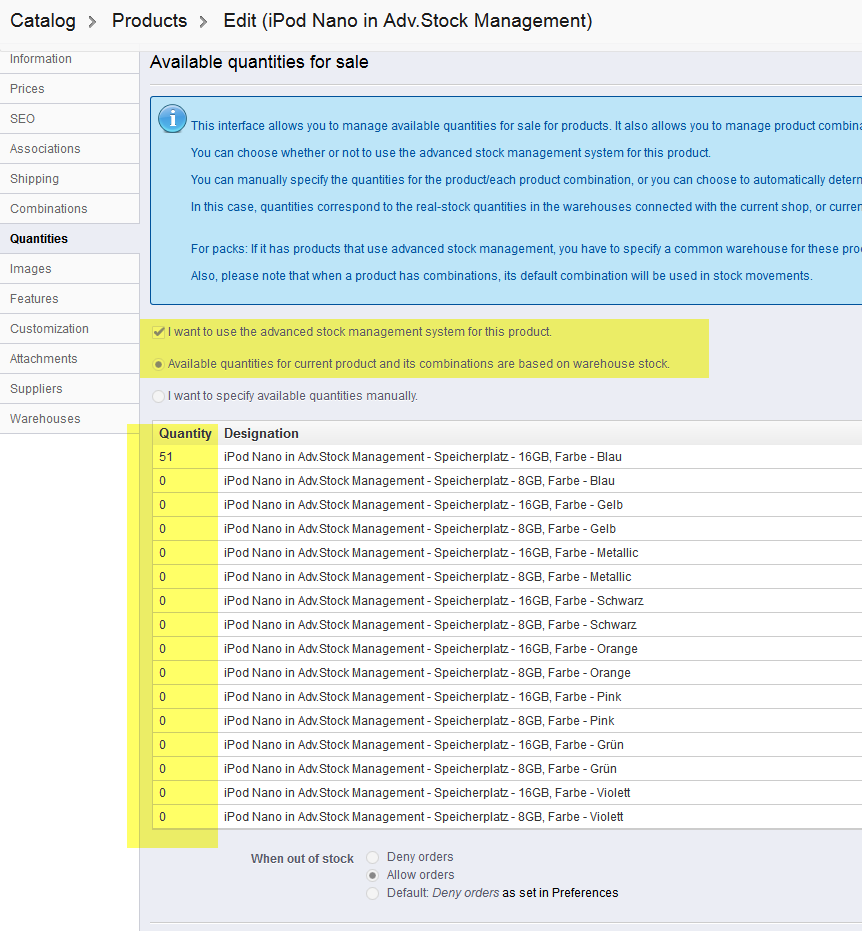Click the Designation column header
Viewport: 862px width, 931px height.
click(x=261, y=433)
